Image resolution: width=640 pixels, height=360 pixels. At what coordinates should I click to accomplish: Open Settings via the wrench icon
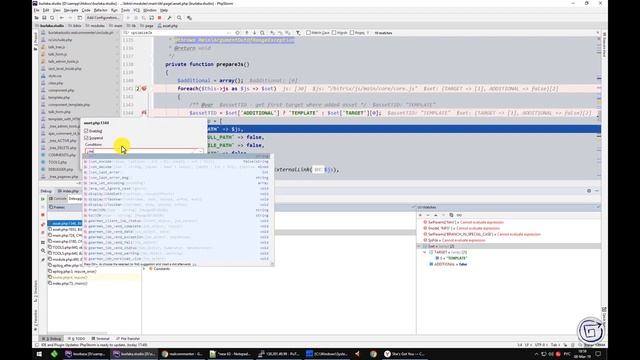169,18
